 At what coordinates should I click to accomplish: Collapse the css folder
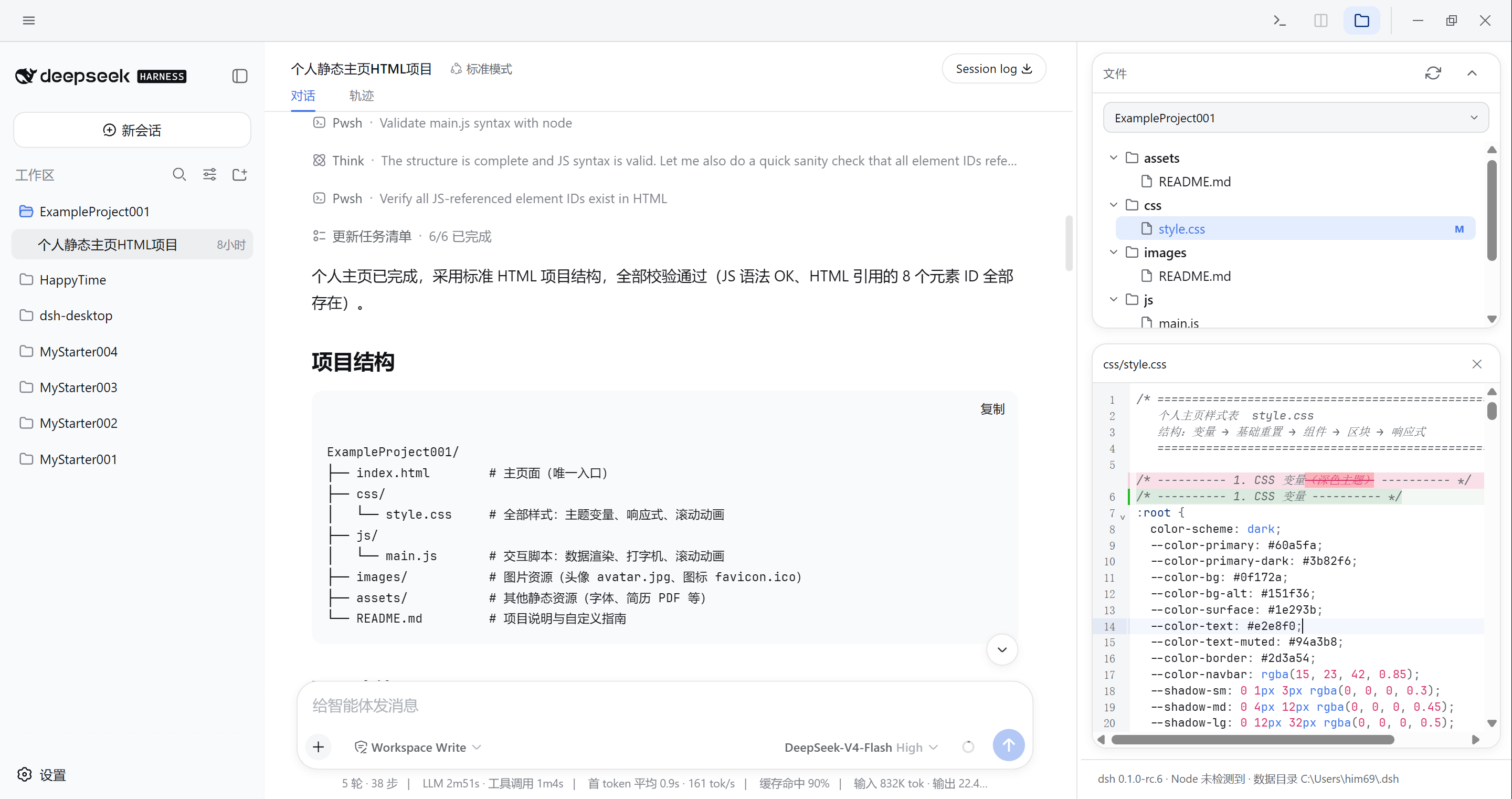click(x=1114, y=205)
